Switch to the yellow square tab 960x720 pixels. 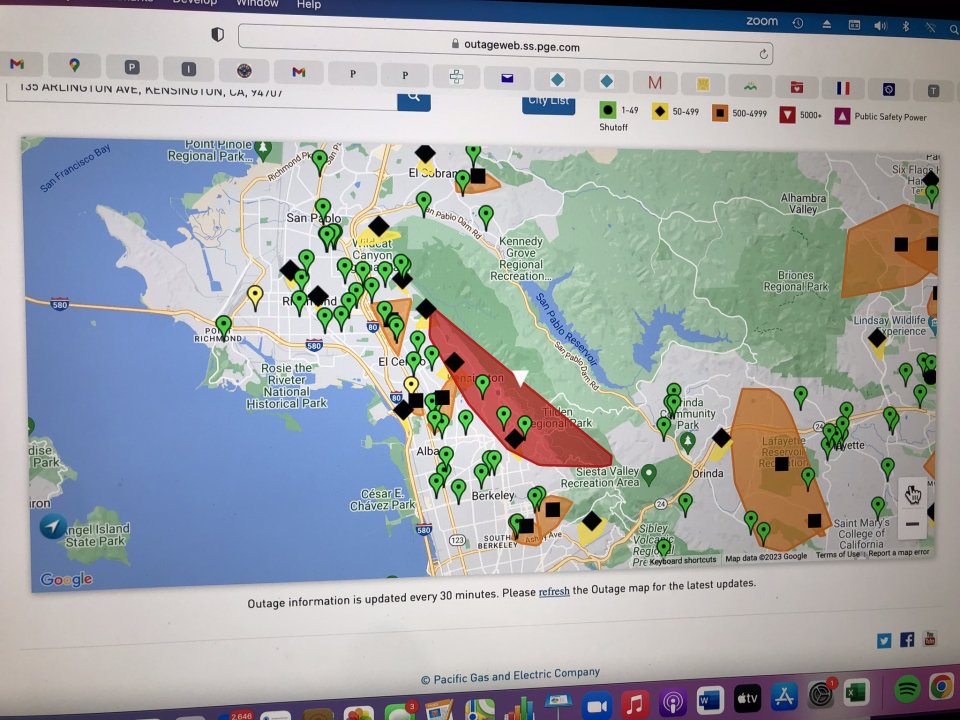(x=703, y=84)
